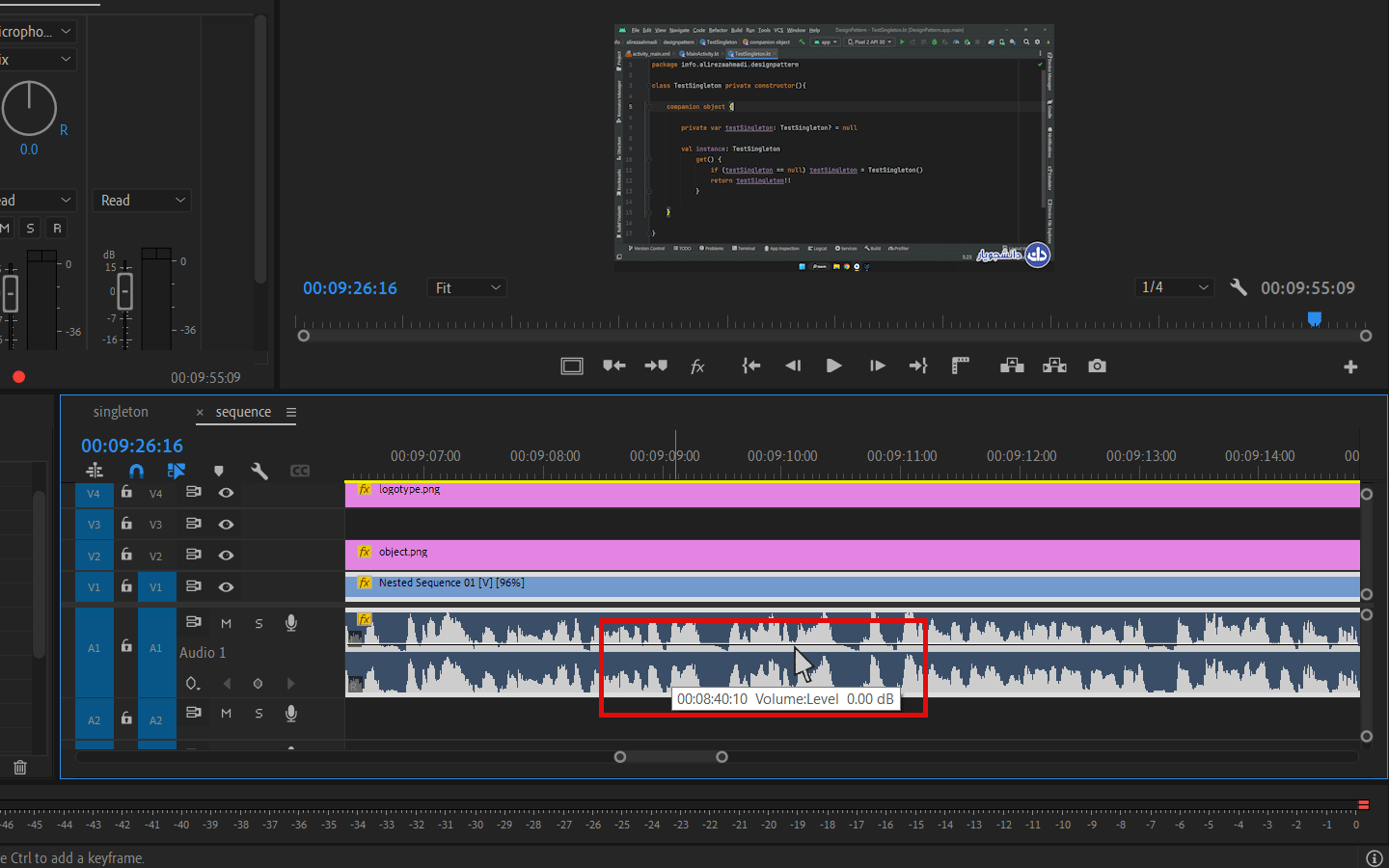The height and width of the screenshot is (868, 1389).
Task: Click the Export Frame camera icon
Action: coord(1097,366)
